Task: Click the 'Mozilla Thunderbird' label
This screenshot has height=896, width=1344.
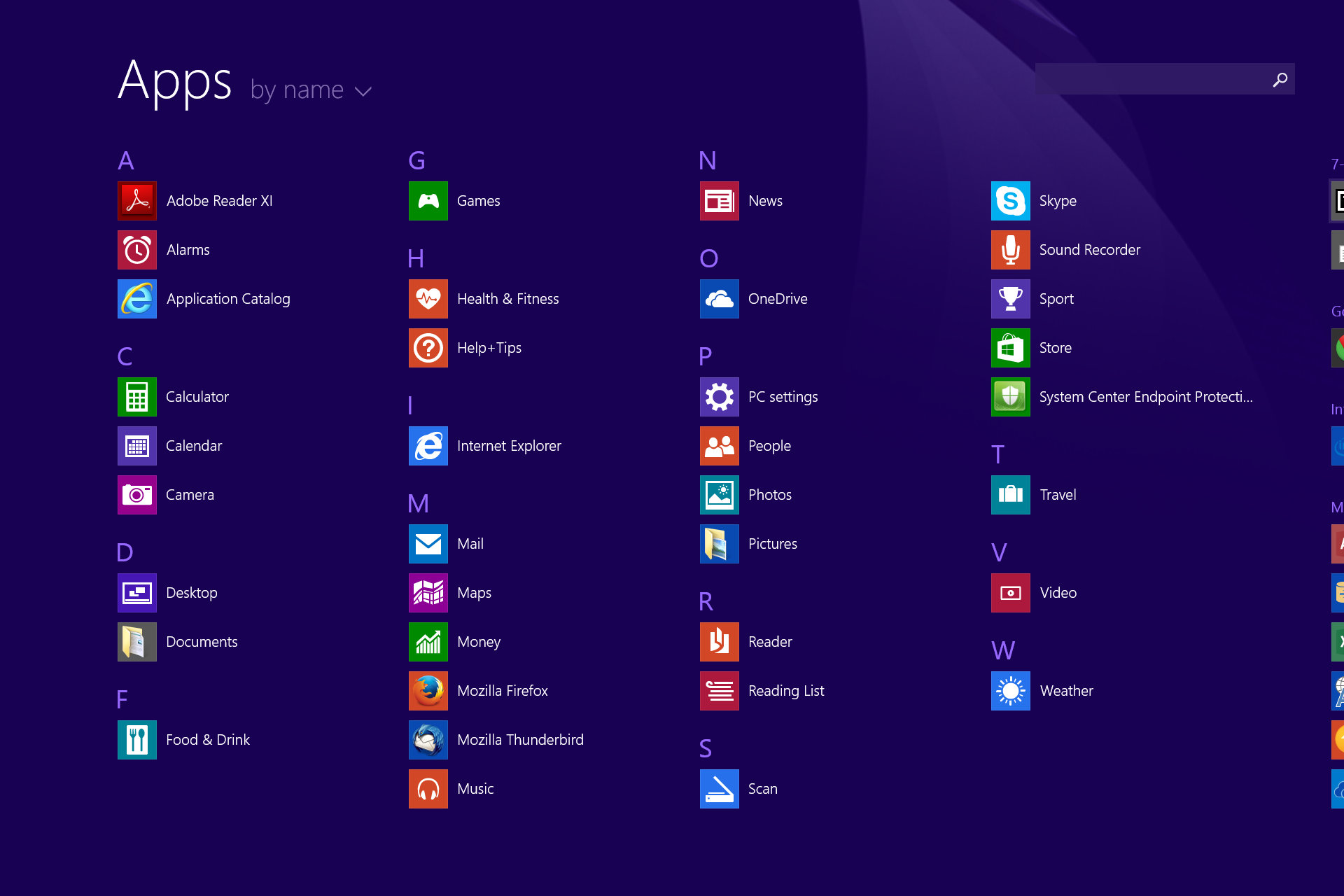Action: (520, 740)
